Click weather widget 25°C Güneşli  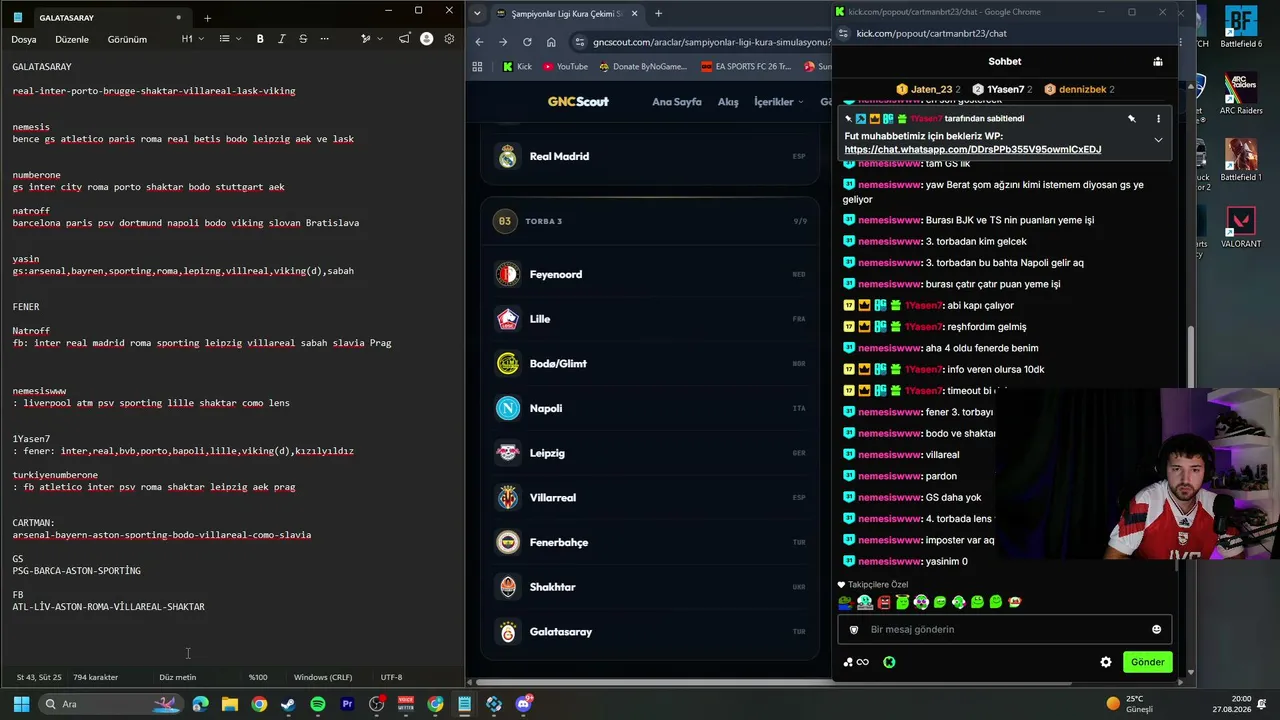coord(1130,704)
